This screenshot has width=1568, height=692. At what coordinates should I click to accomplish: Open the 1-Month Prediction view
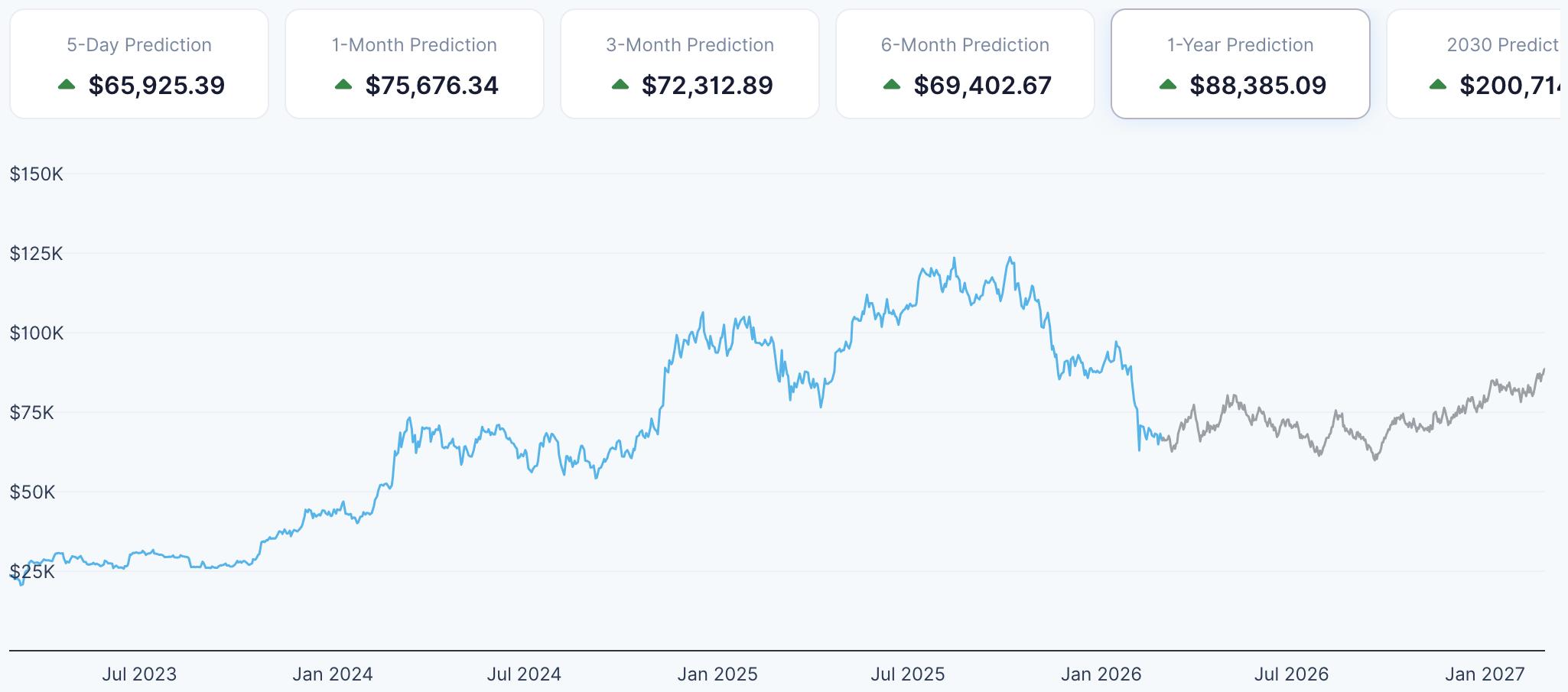414,63
